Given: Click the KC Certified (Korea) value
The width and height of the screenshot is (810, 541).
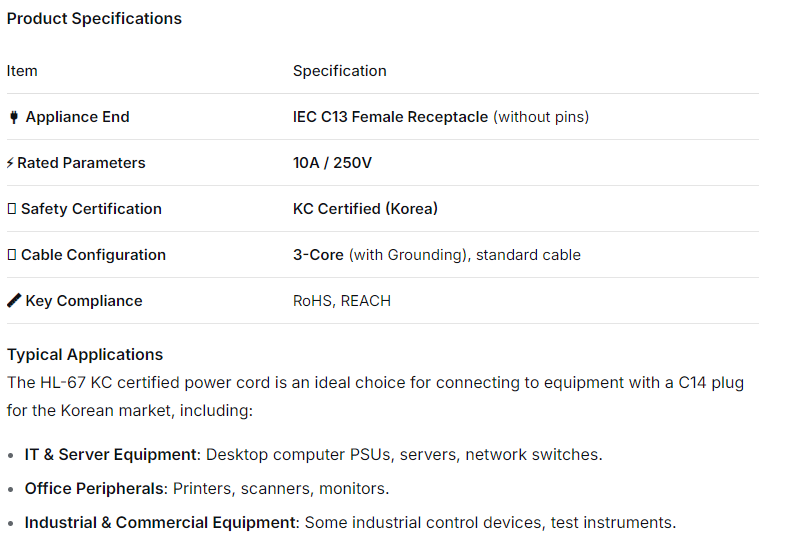Looking at the screenshot, I should point(365,209).
